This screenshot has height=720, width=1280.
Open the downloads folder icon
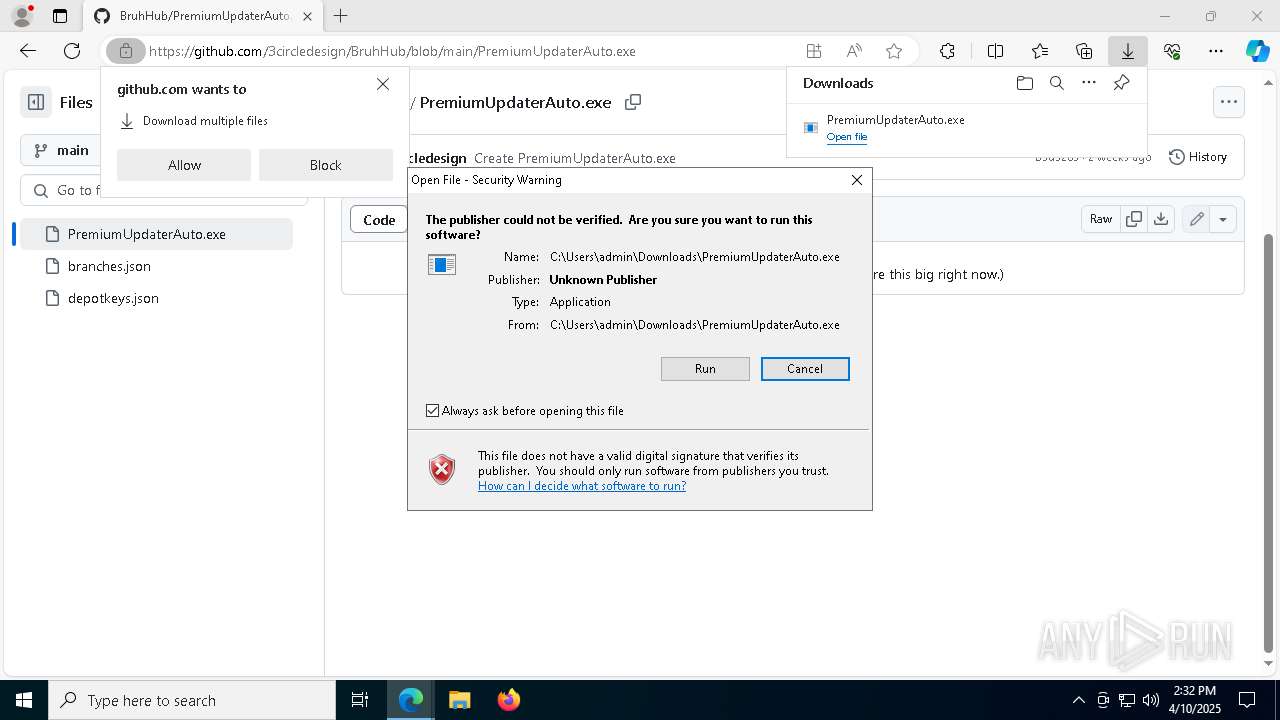click(1024, 83)
